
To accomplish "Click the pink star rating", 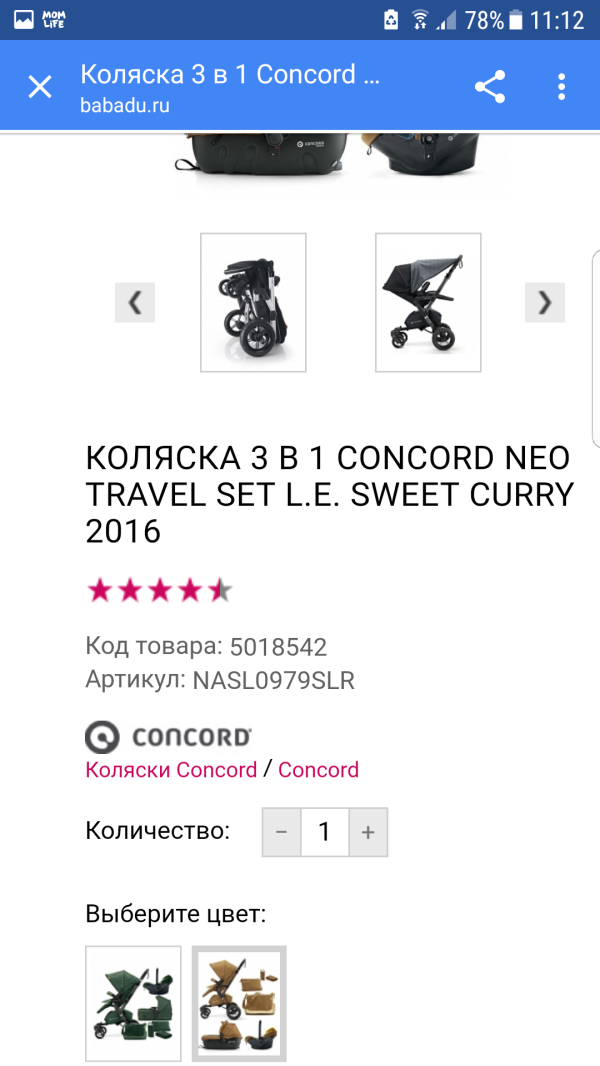I will click(160, 591).
